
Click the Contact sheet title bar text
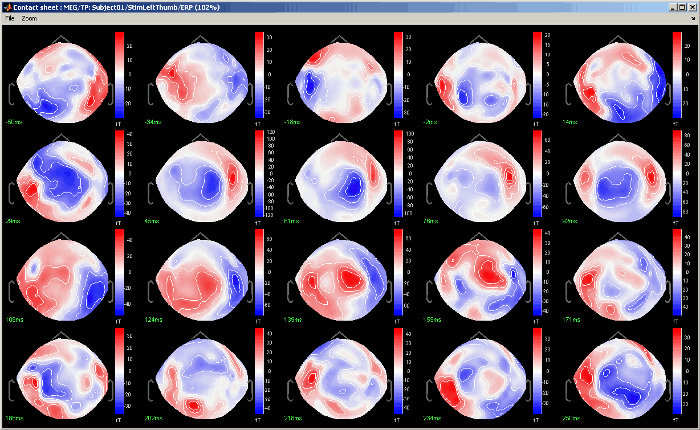click(x=120, y=6)
